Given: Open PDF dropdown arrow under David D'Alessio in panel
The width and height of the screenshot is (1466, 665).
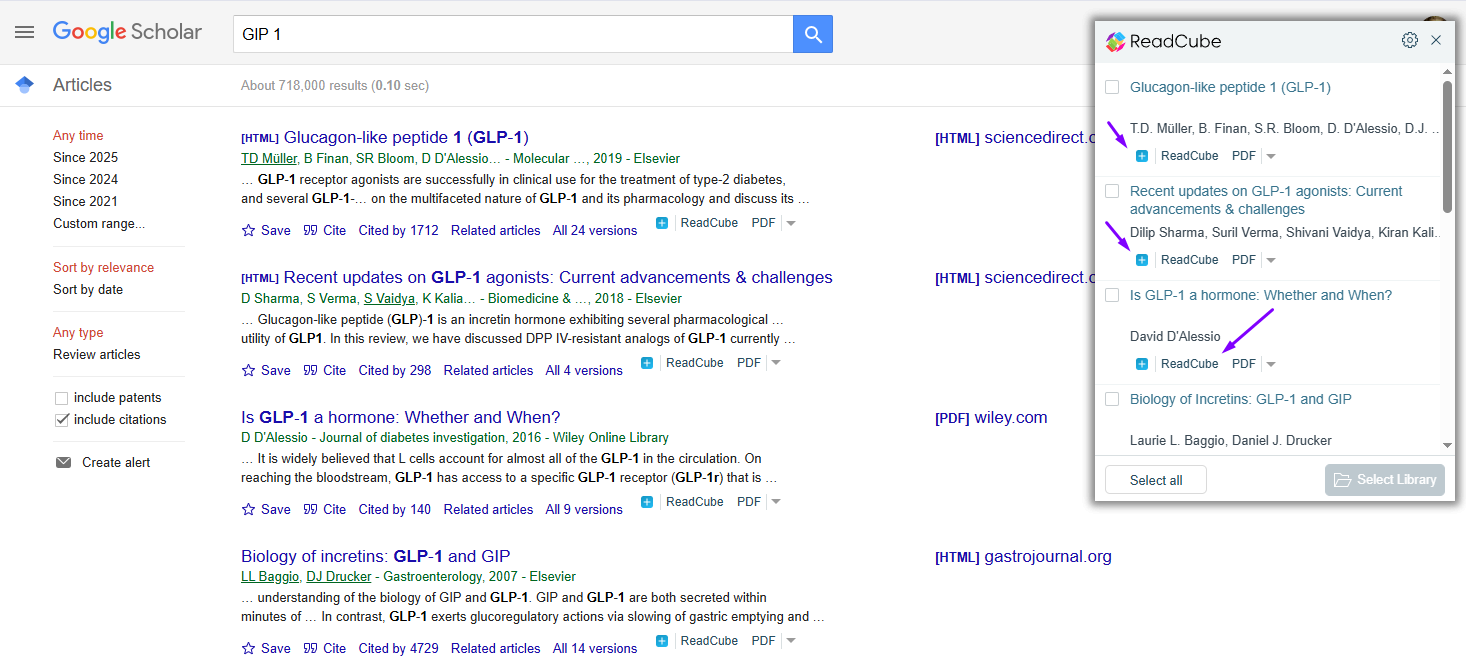Looking at the screenshot, I should click(1271, 364).
